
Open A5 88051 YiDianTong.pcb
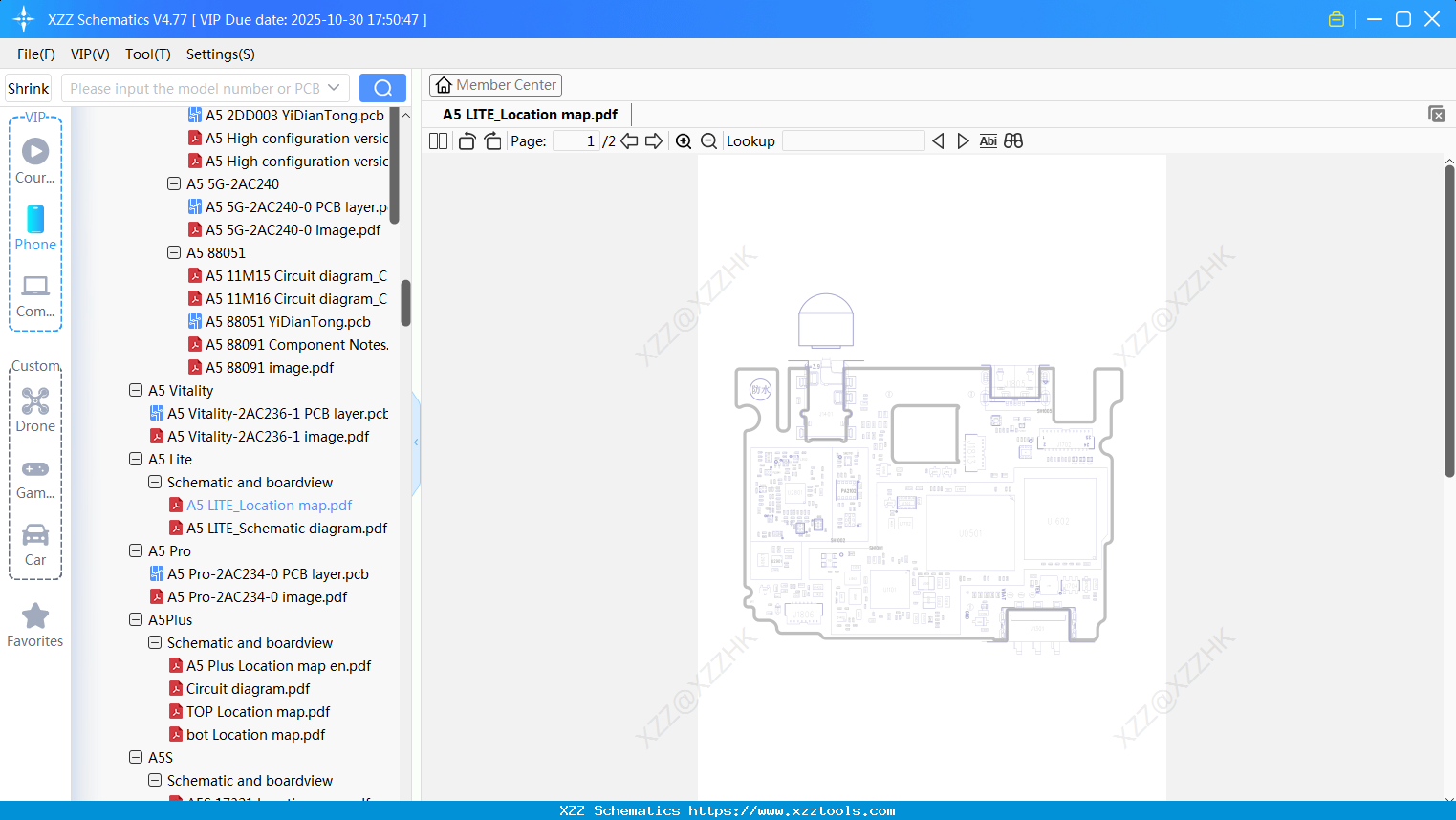[x=279, y=322]
